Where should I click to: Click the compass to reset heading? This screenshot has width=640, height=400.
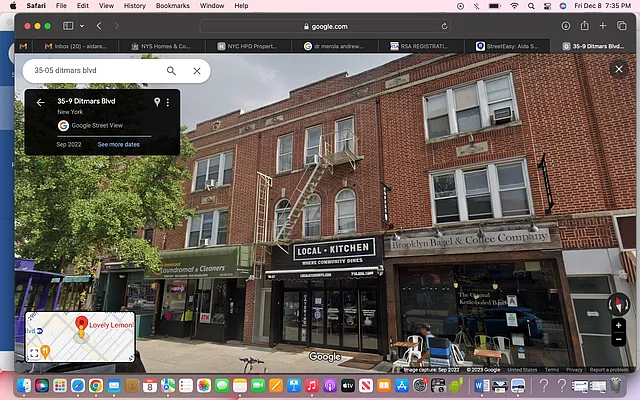coord(618,302)
